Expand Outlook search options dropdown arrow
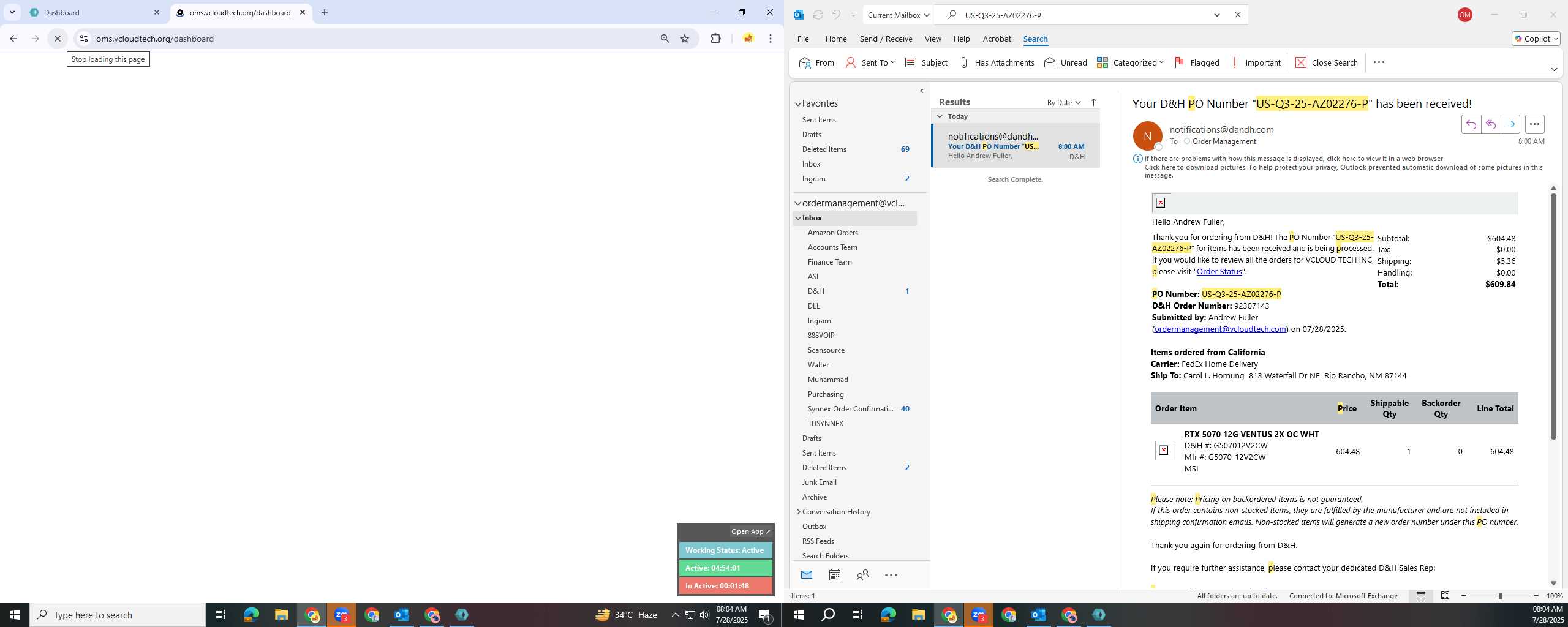 click(1217, 15)
